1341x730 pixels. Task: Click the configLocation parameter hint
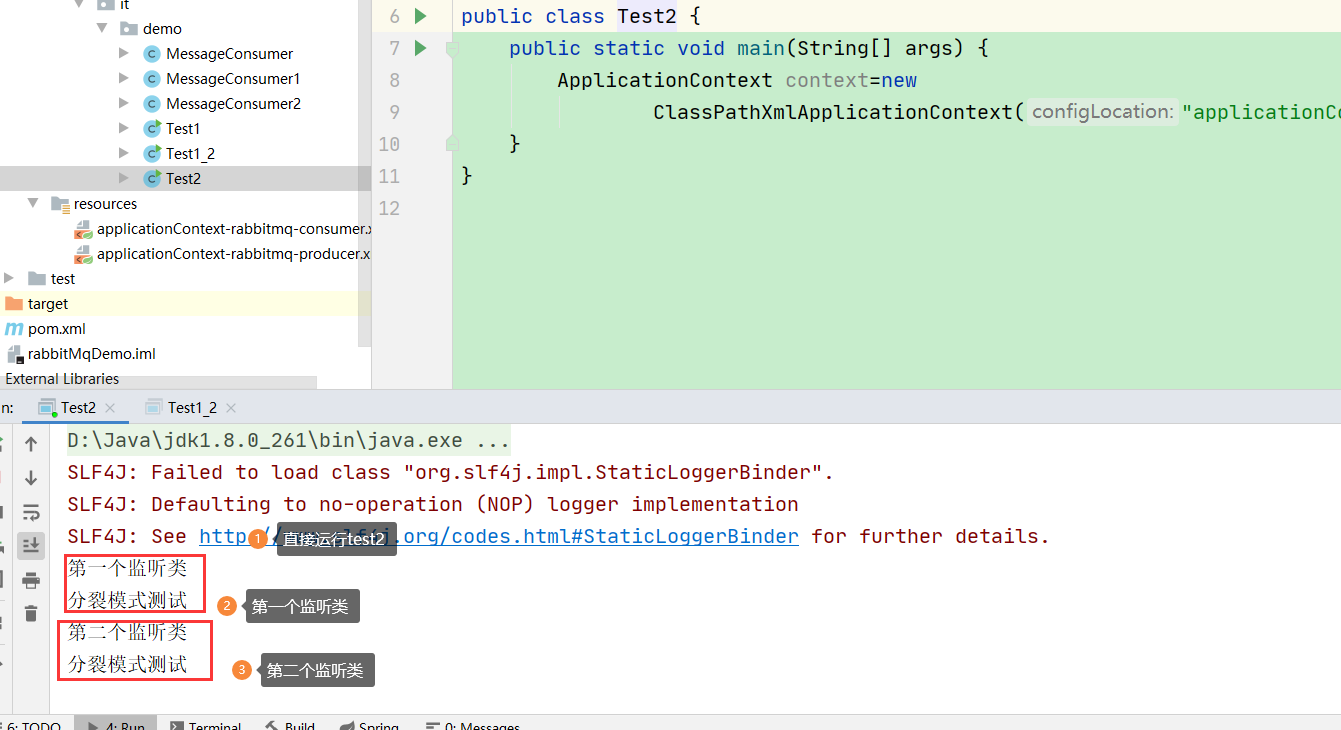tap(1102, 112)
